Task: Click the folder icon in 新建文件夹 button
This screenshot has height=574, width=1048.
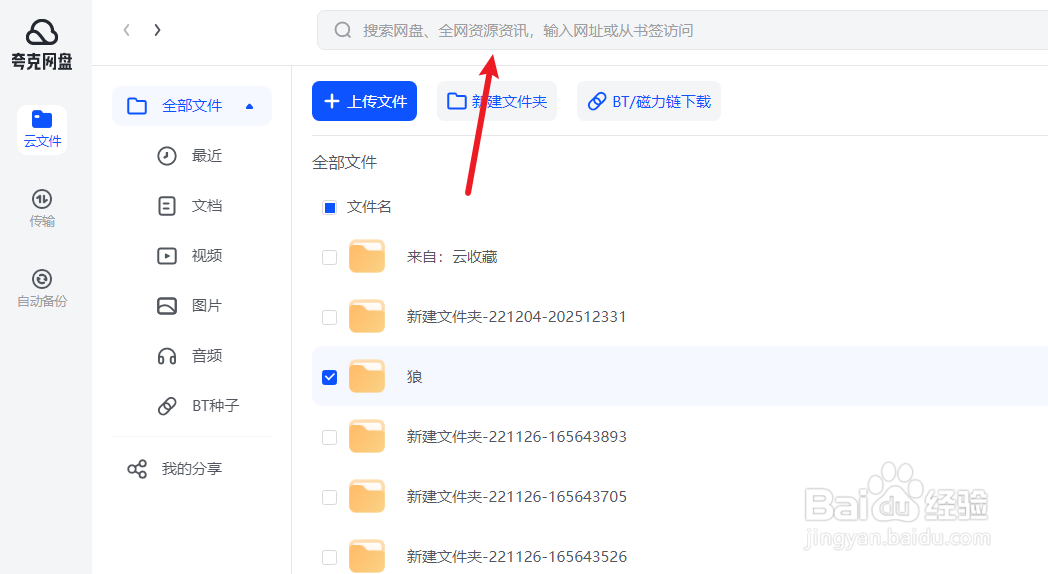Action: coord(456,101)
